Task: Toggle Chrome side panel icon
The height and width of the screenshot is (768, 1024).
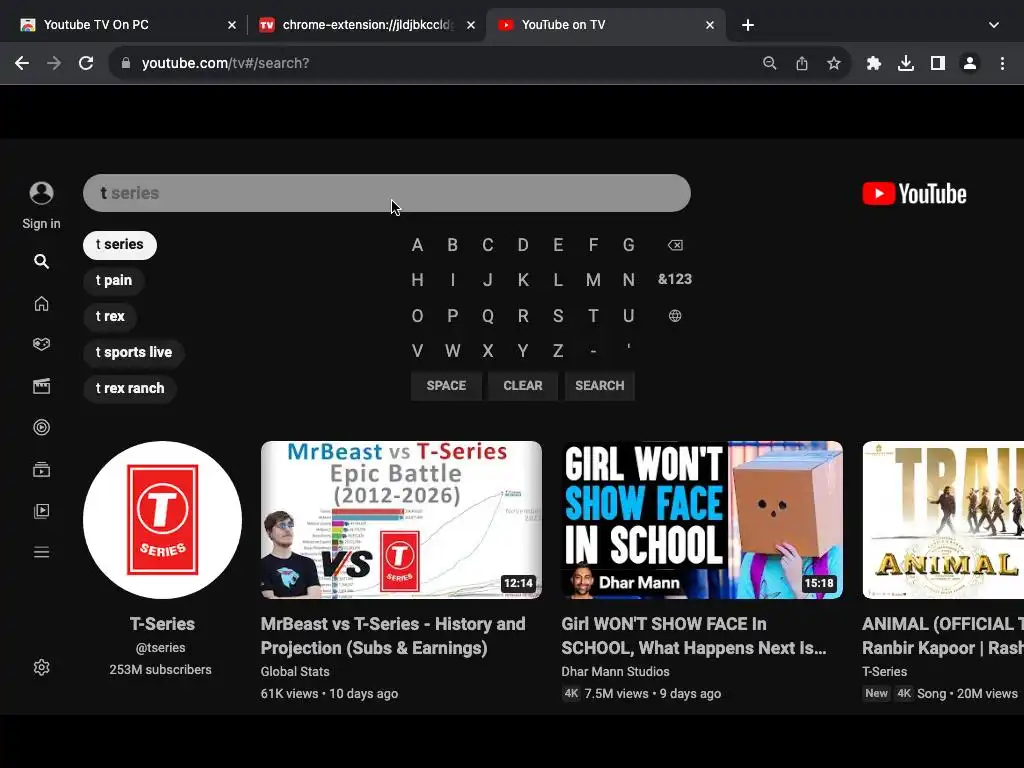Action: [x=938, y=63]
